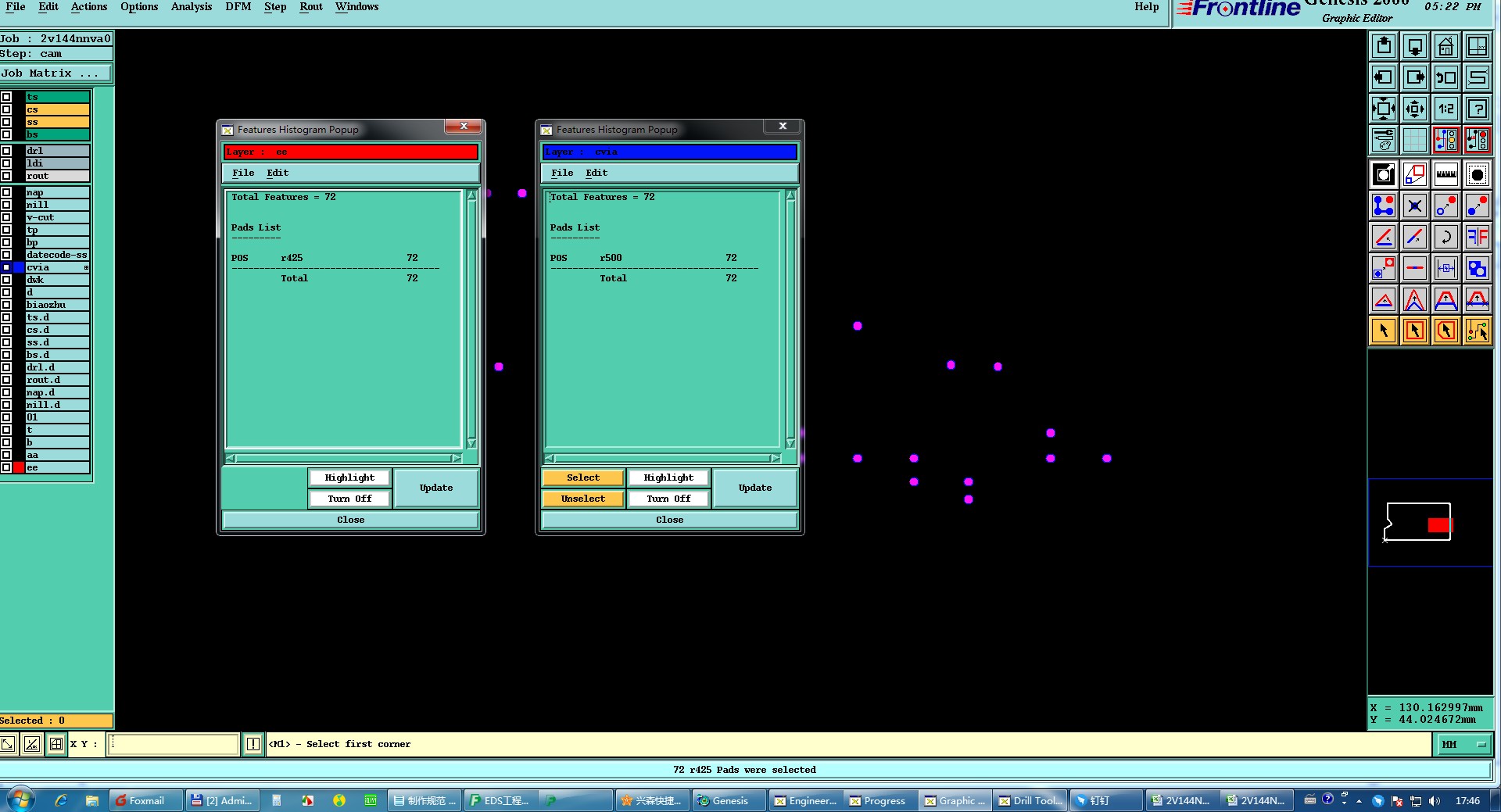Toggle the grid display icon
Viewport: 1501px width, 812px height.
tap(1415, 140)
